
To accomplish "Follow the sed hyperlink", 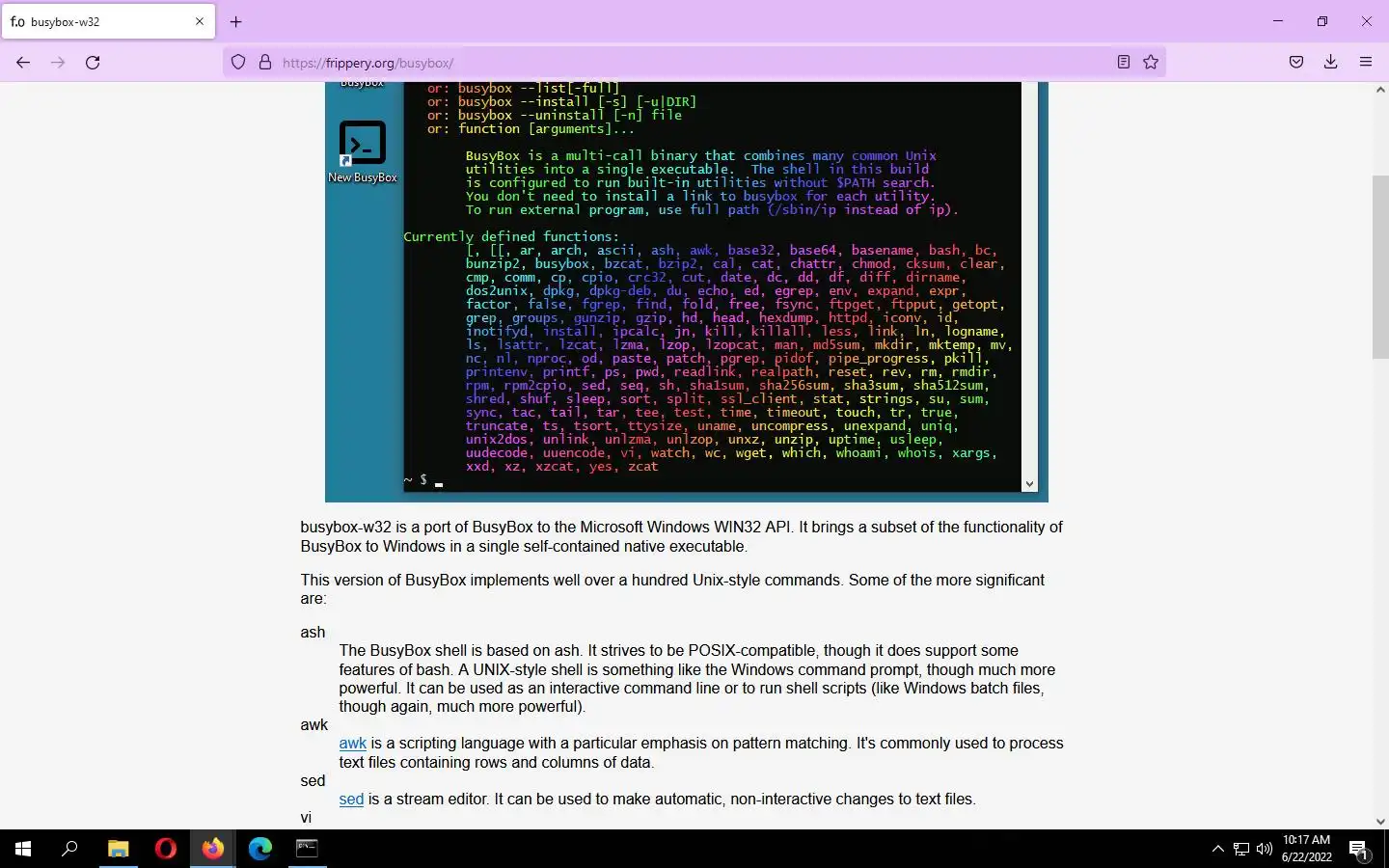I will click(x=351, y=800).
